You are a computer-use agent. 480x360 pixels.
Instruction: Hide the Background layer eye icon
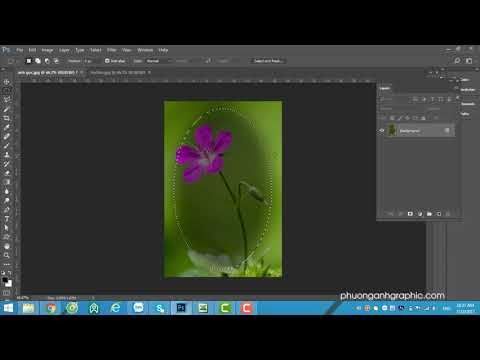coord(382,131)
